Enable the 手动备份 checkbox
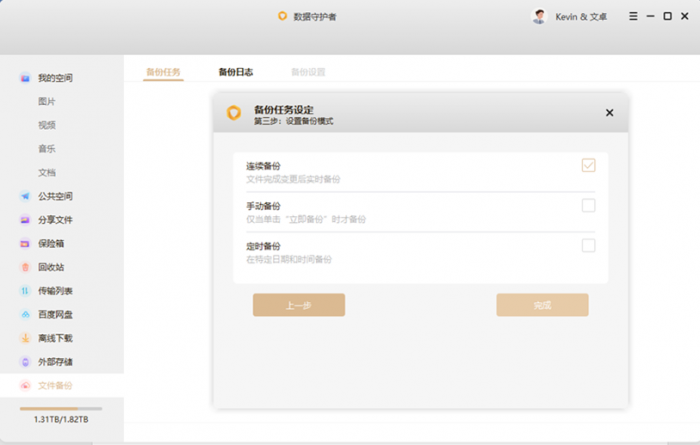This screenshot has width=700, height=445. [588, 206]
